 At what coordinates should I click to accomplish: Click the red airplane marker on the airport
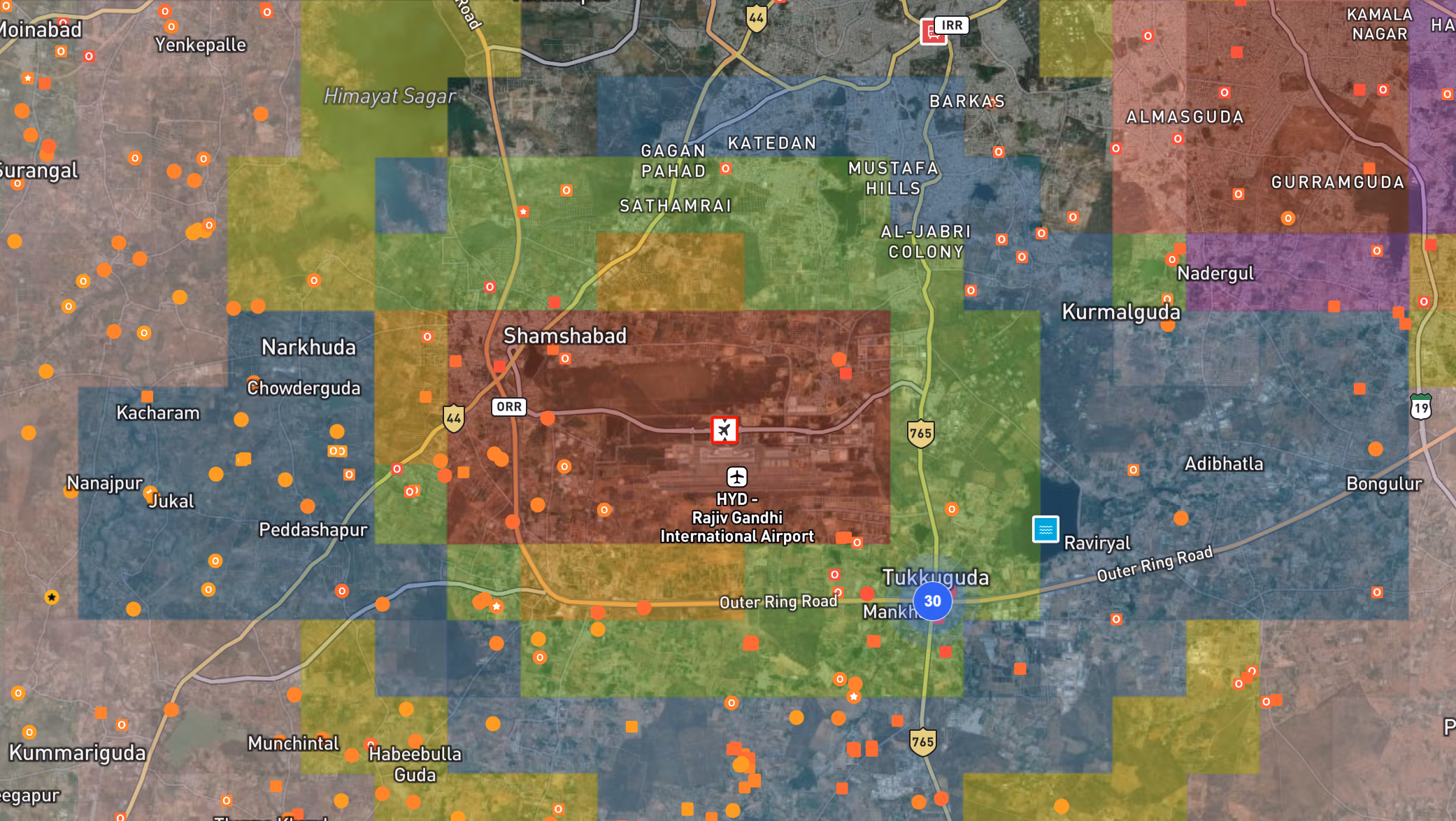(724, 429)
